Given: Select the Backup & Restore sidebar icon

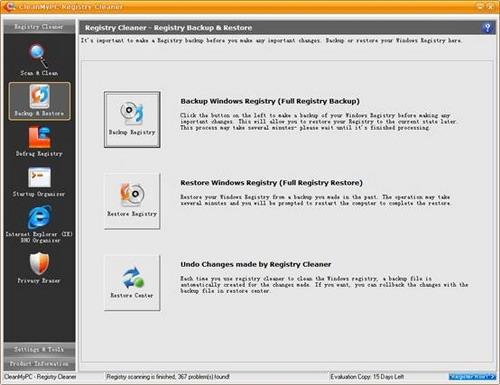Looking at the screenshot, I should (40, 101).
